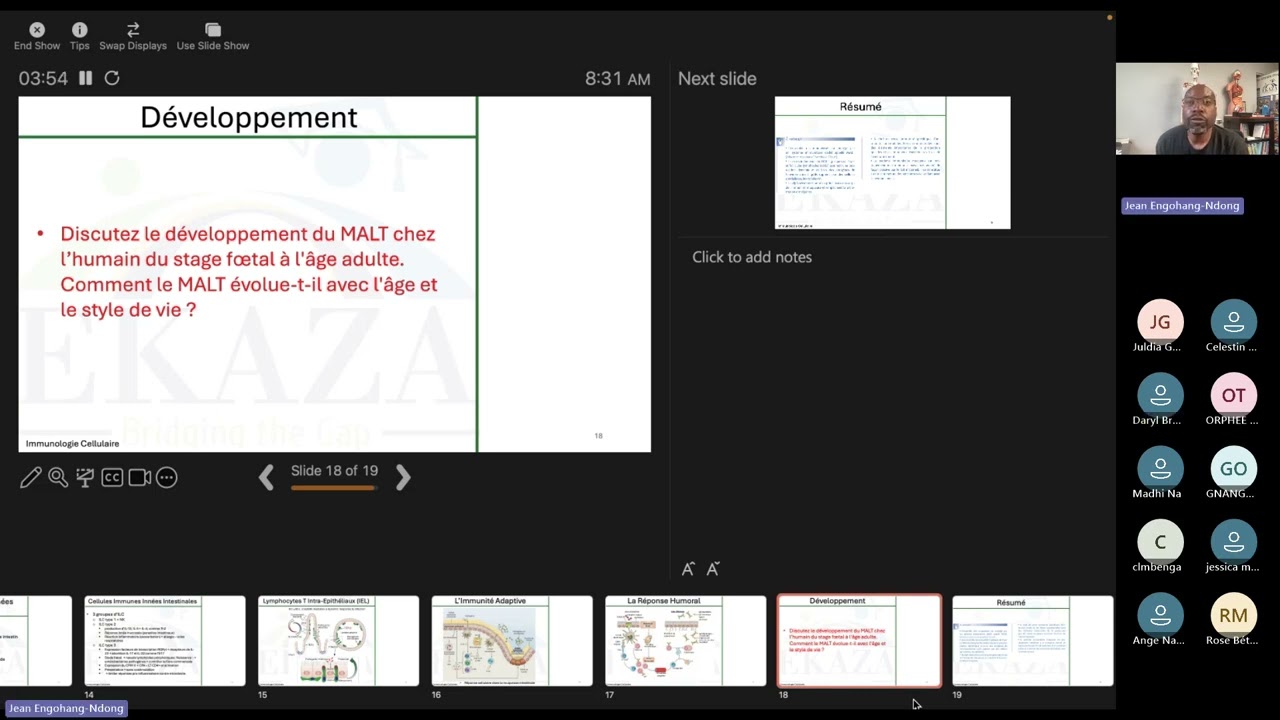Screen dimensions: 1280x720
Task: Click the 8:31 AM clock
Action: [618, 79]
